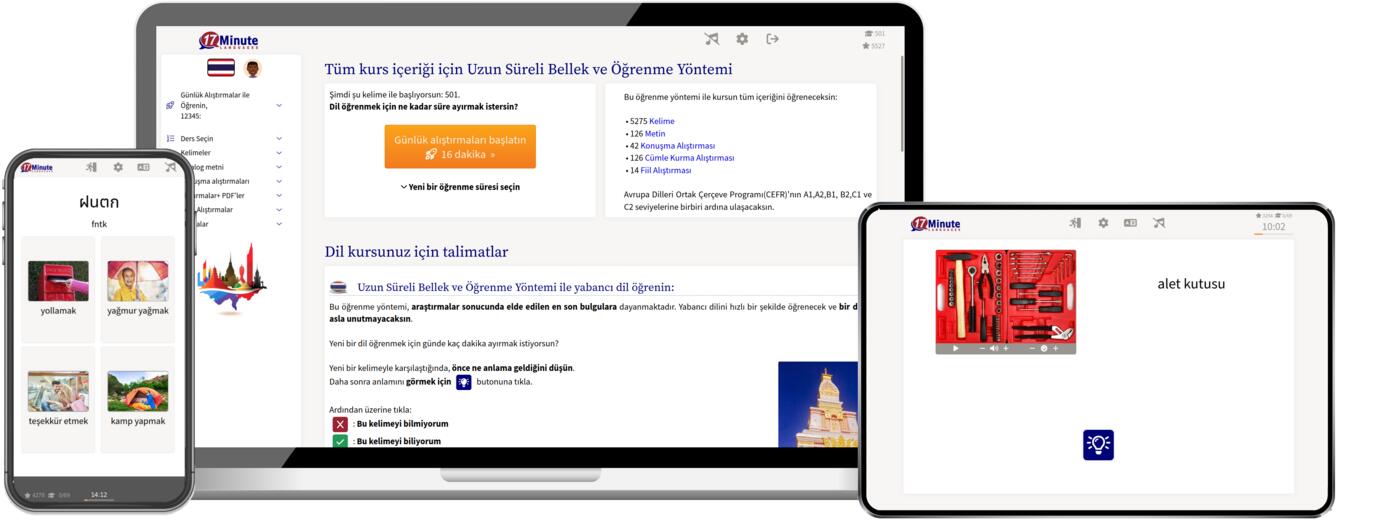Click 17 Minute Languages logo on laptop
1400x532 pixels.
pyautogui.click(x=229, y=41)
